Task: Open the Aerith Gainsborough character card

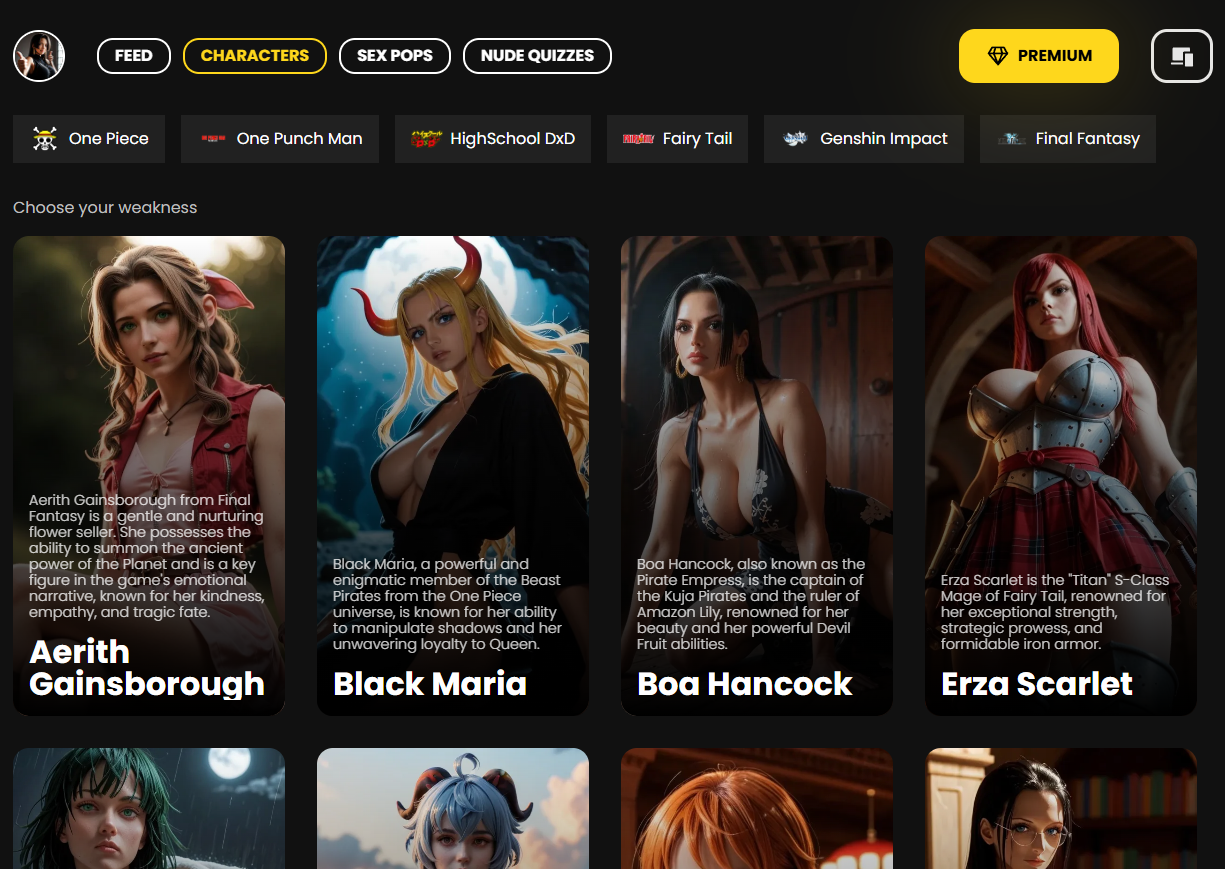Action: click(x=149, y=476)
